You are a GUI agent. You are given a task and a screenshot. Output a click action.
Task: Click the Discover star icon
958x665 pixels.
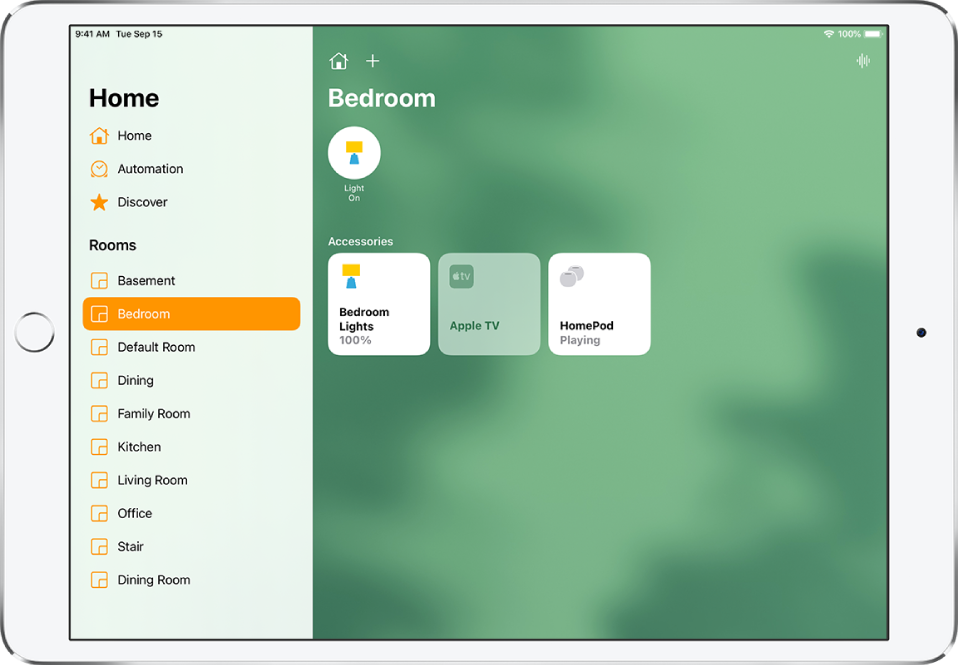(x=99, y=202)
